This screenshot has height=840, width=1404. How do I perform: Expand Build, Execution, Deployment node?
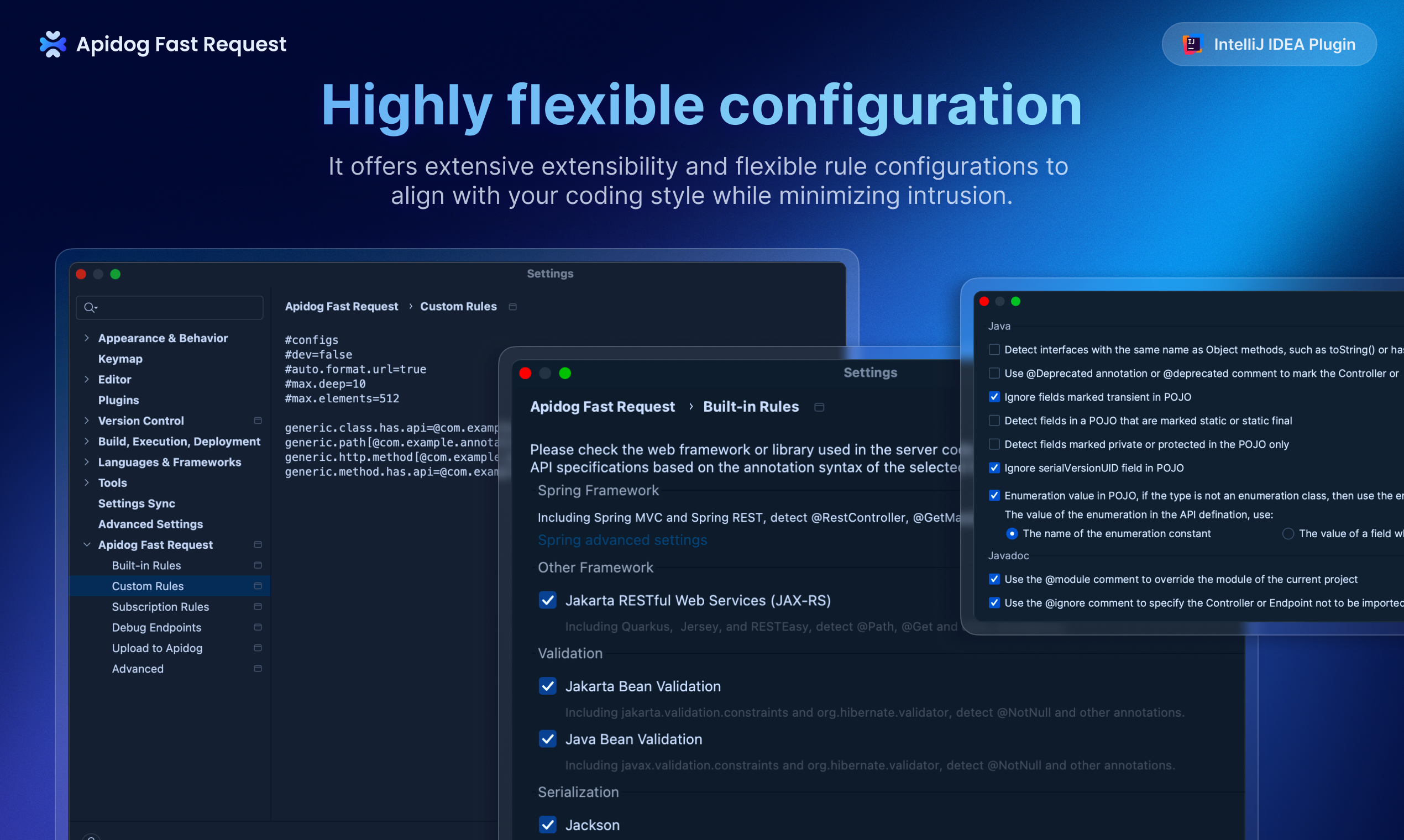(87, 442)
